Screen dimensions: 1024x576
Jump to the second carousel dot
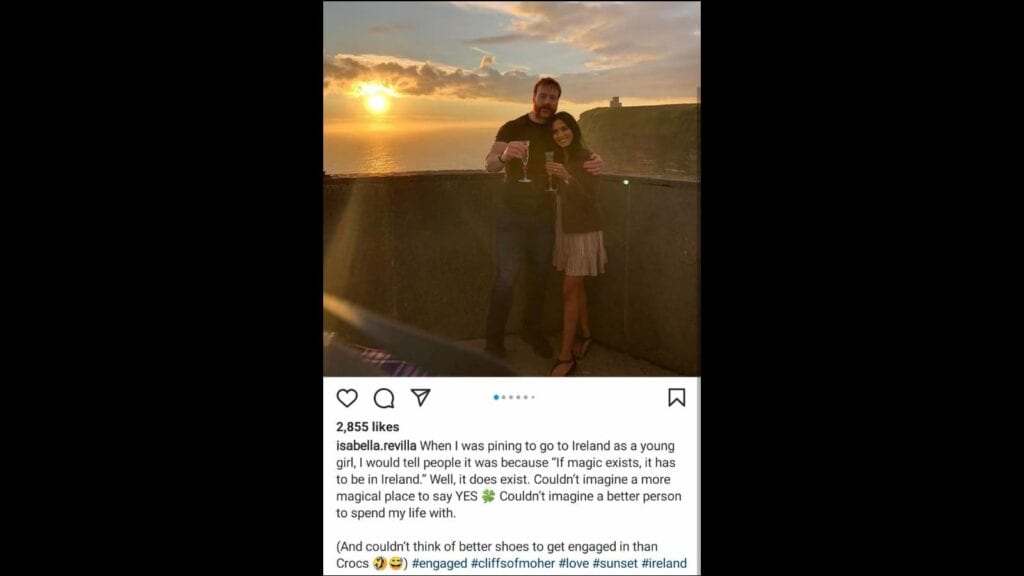504,397
